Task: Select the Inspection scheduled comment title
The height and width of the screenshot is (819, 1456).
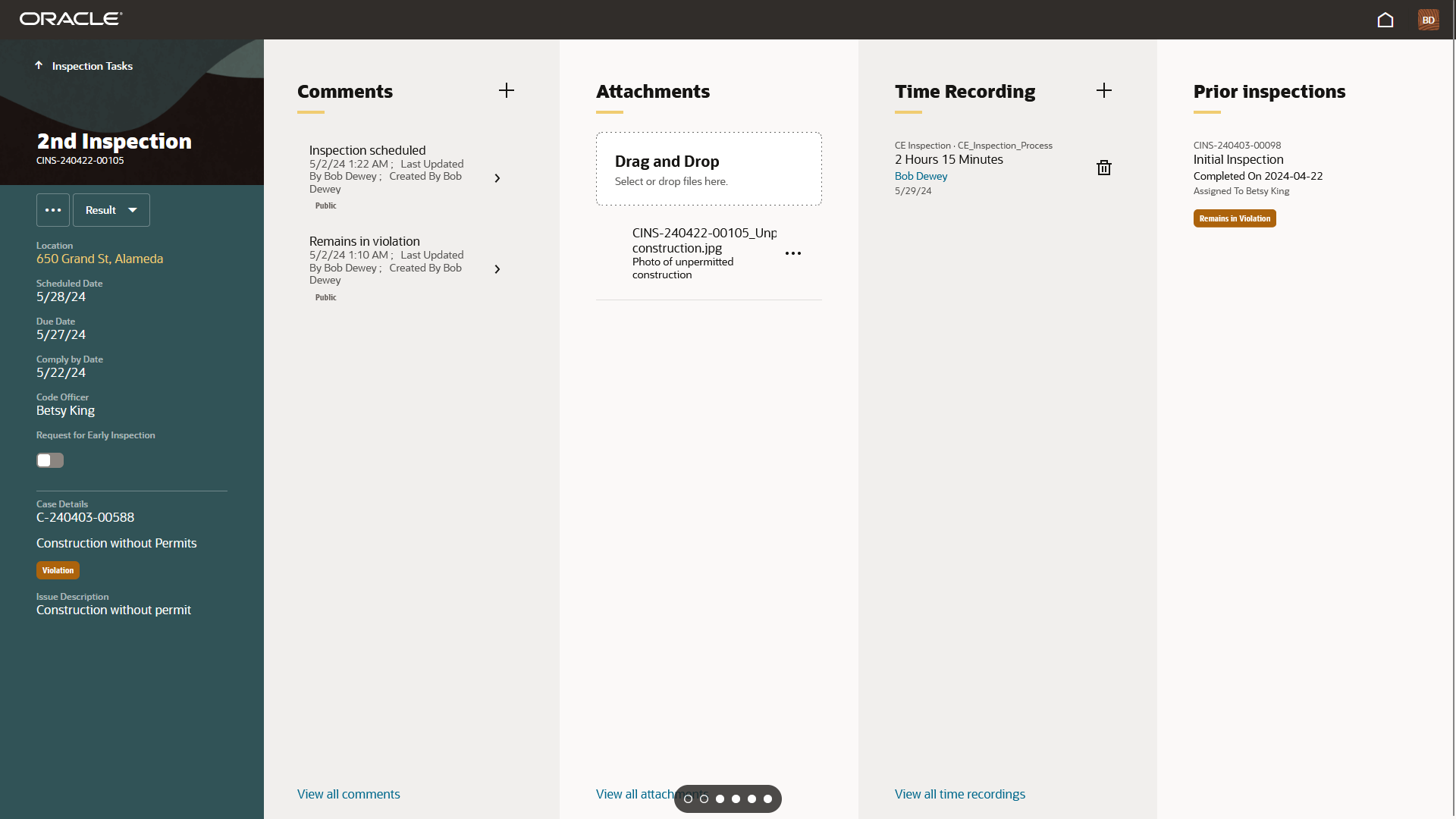Action: tap(367, 150)
